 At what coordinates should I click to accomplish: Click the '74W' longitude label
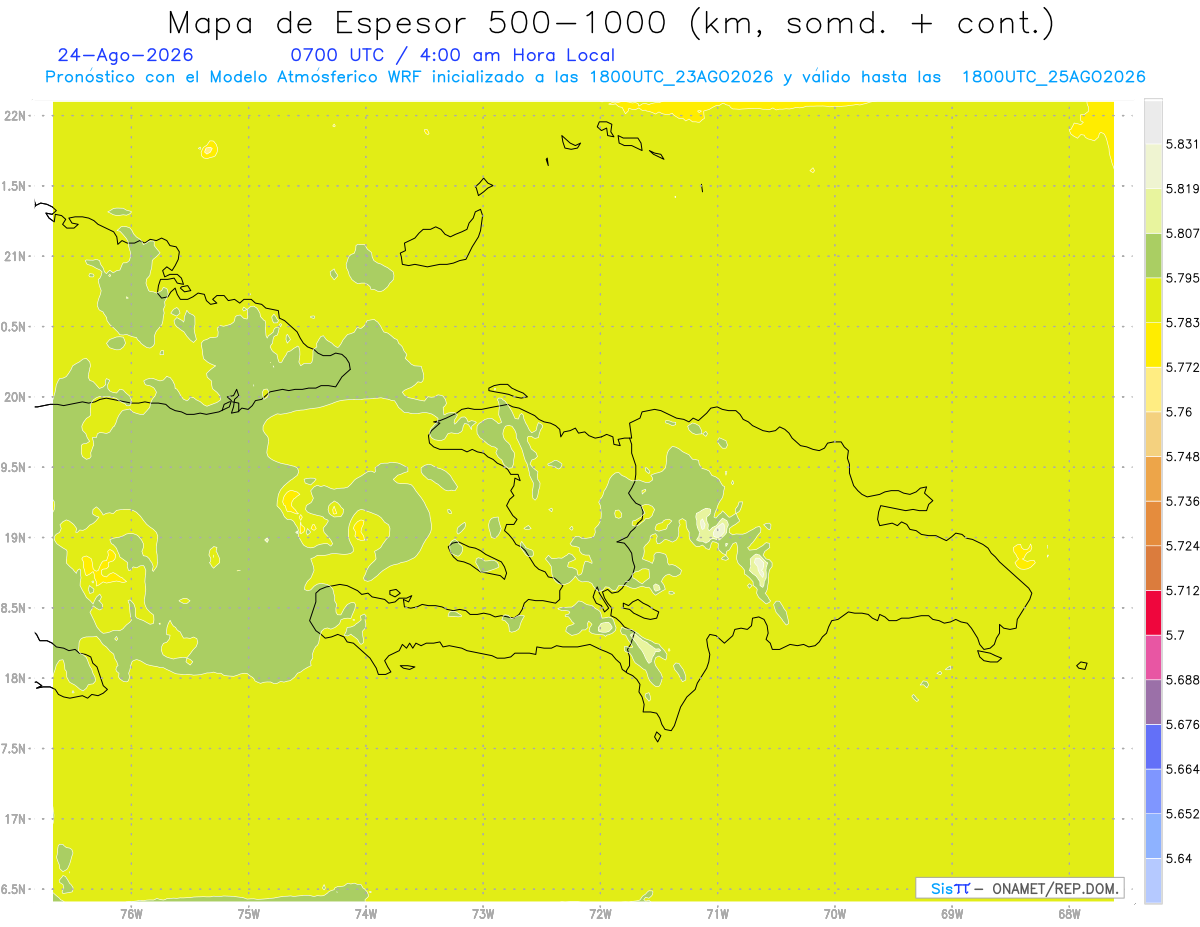tap(366, 914)
